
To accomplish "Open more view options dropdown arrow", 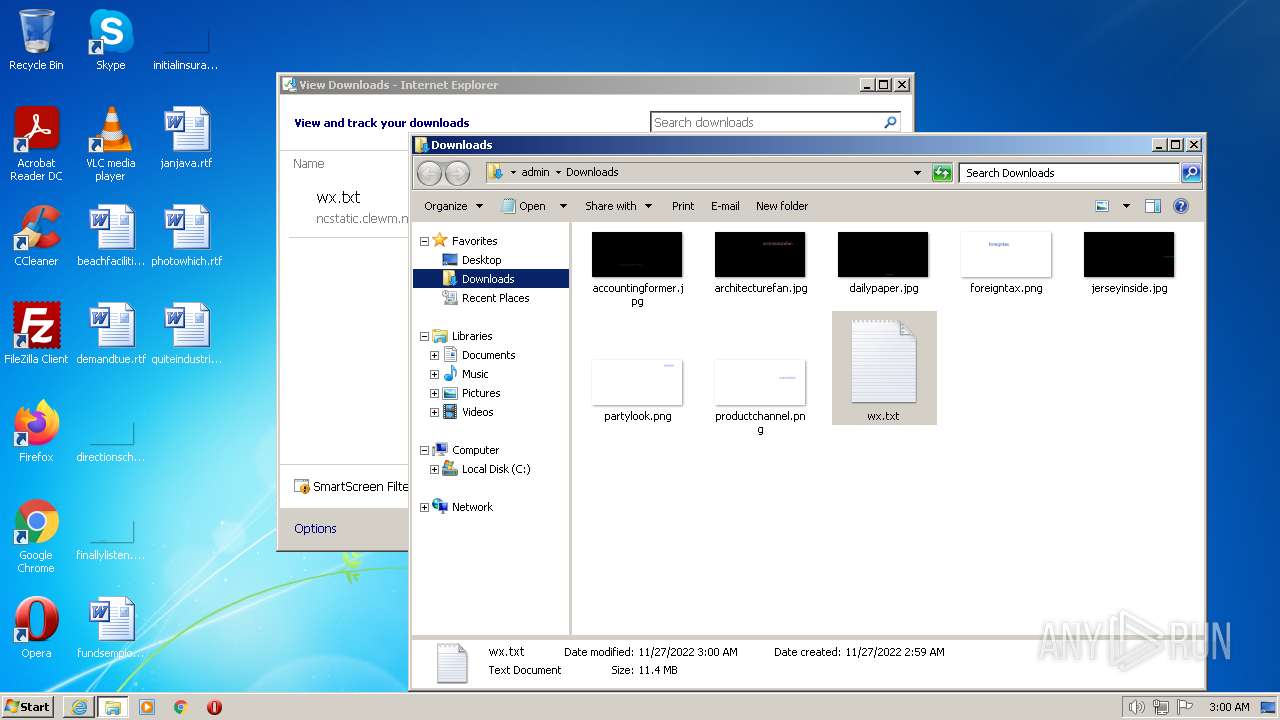I will click(1126, 206).
